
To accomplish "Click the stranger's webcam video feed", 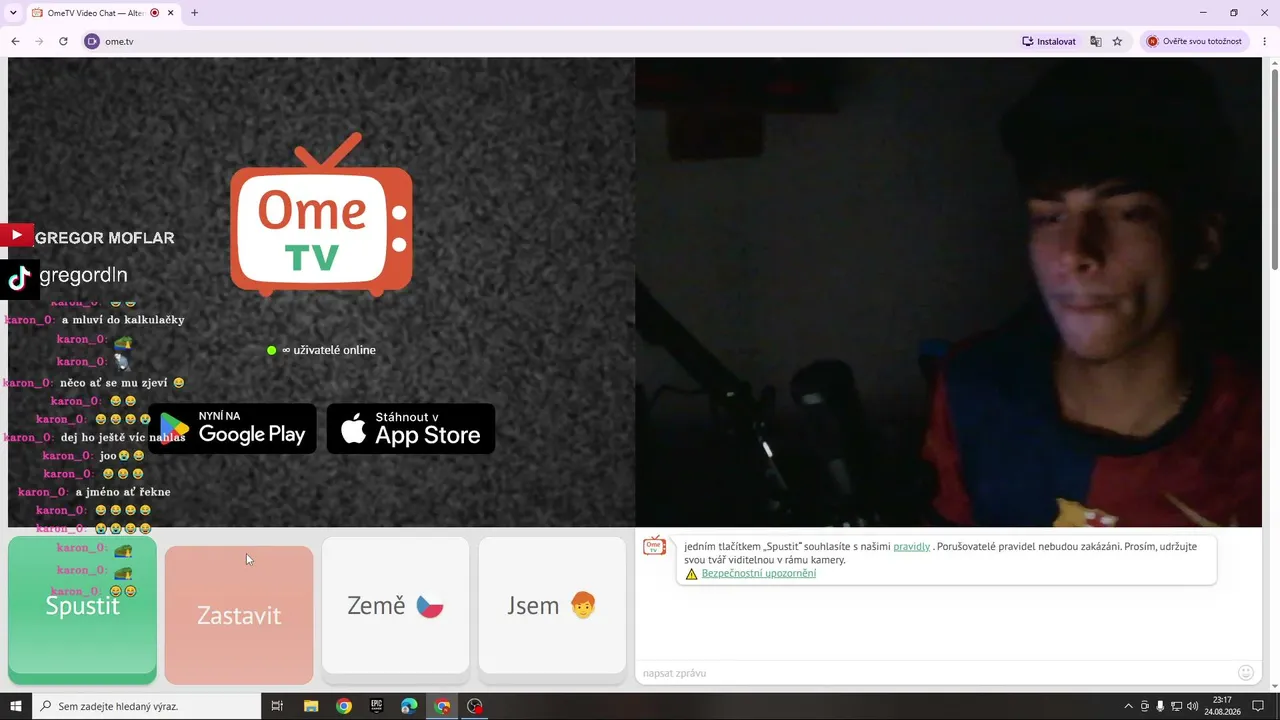I will 948,292.
